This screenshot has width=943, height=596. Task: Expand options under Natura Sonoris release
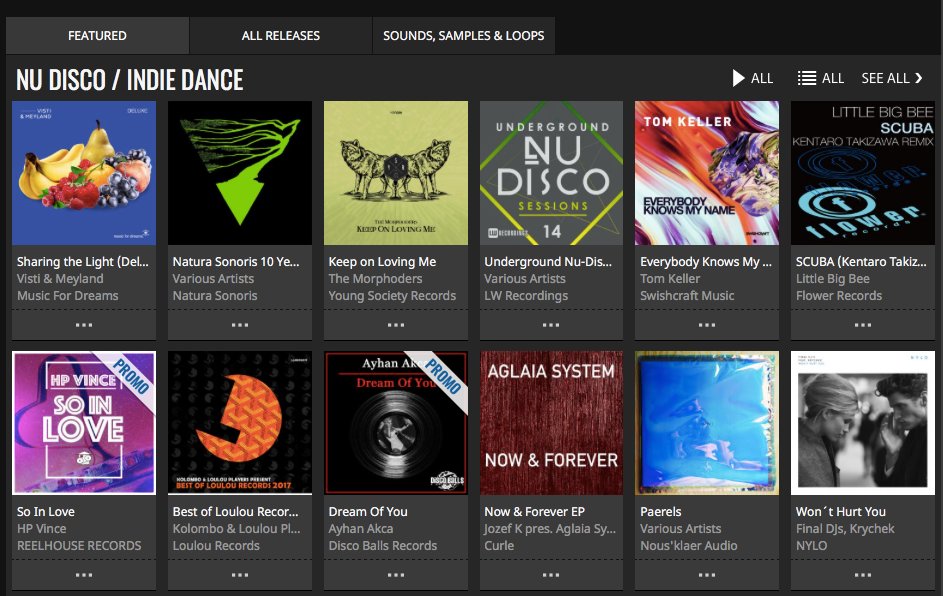click(x=240, y=325)
